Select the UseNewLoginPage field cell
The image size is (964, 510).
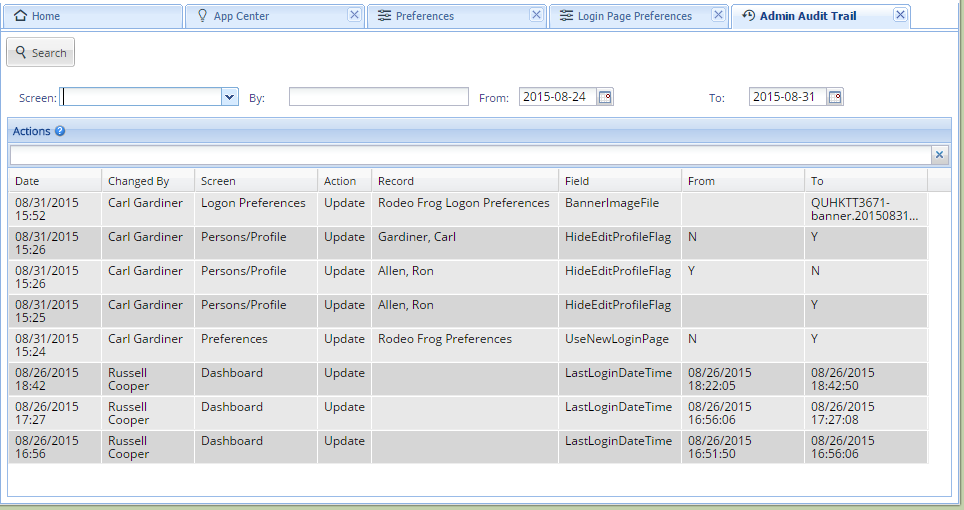click(620, 345)
